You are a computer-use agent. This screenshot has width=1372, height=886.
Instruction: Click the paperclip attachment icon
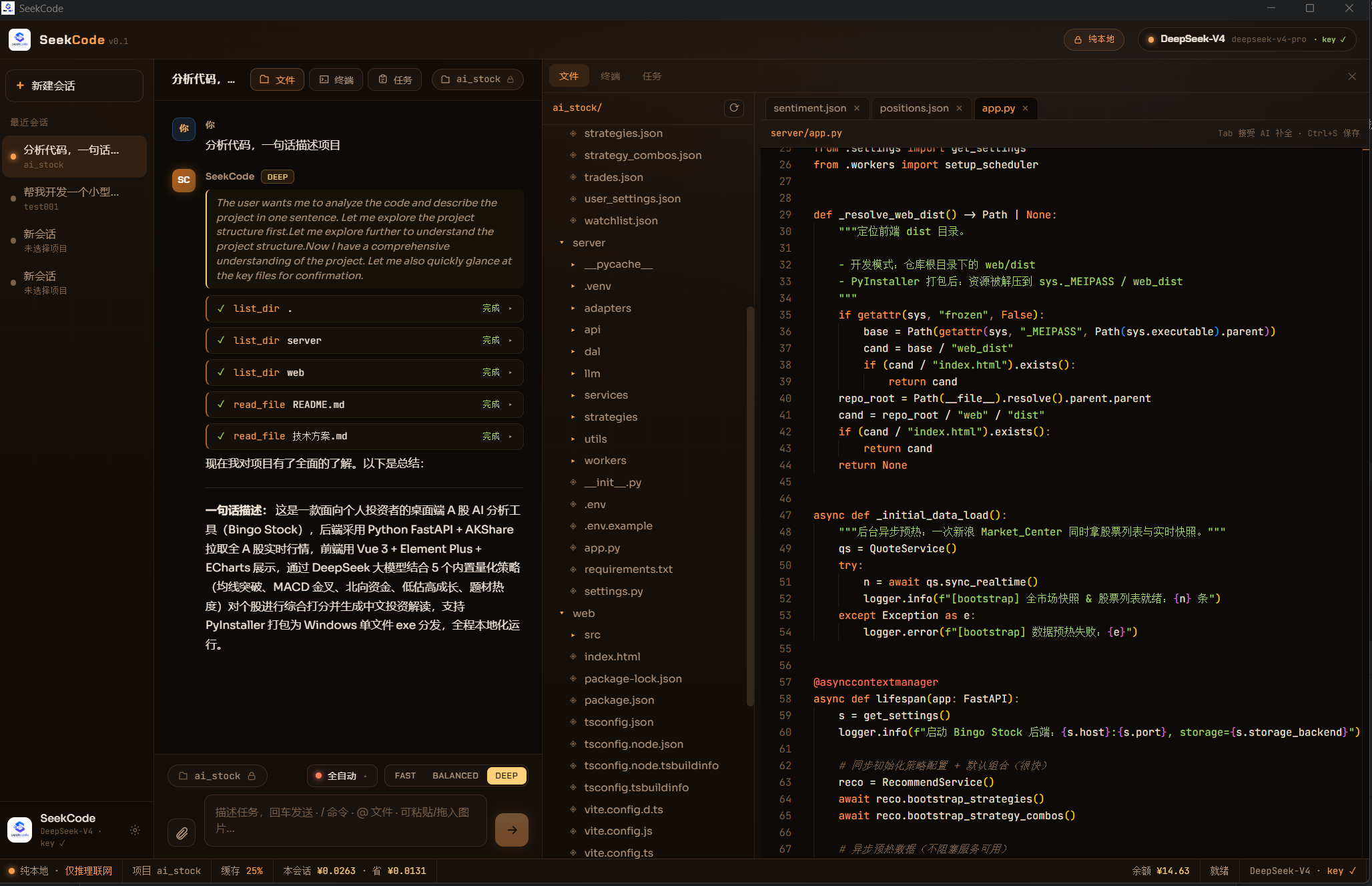click(182, 832)
